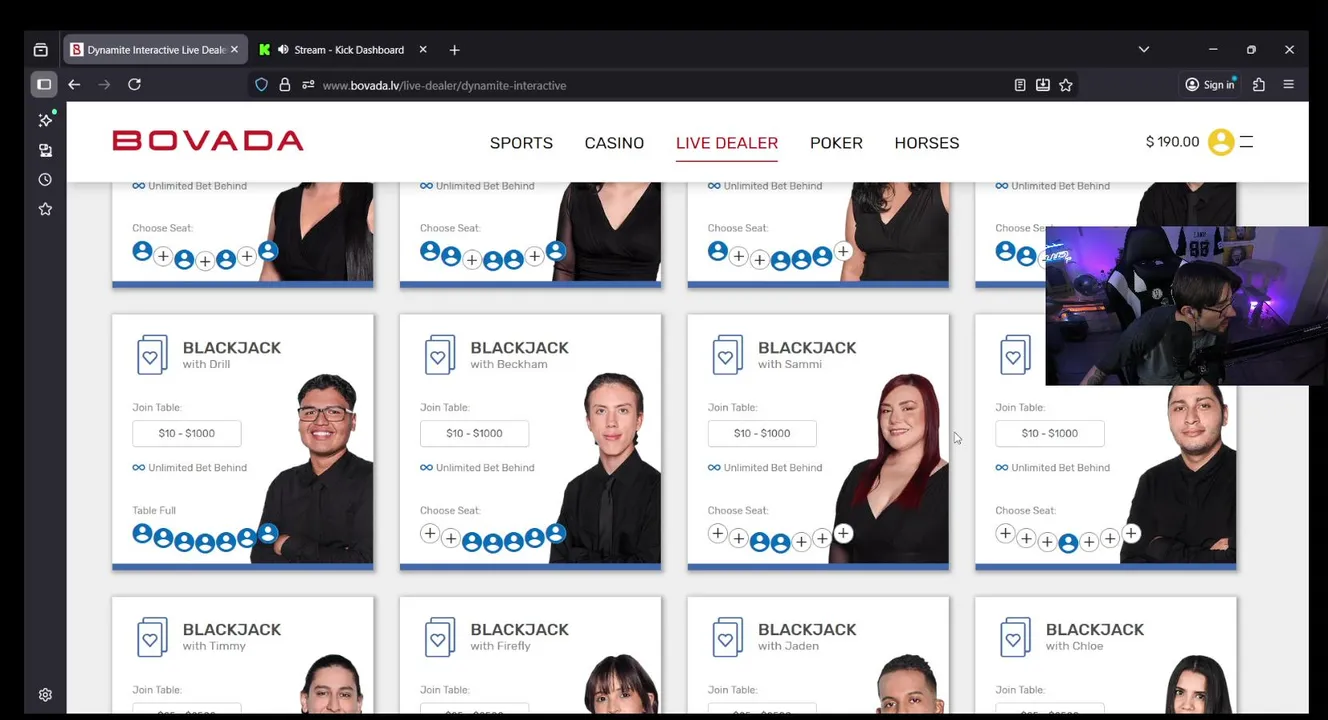Join Drill's table $10 - $1000
The width and height of the screenshot is (1328, 720).
coord(187,433)
